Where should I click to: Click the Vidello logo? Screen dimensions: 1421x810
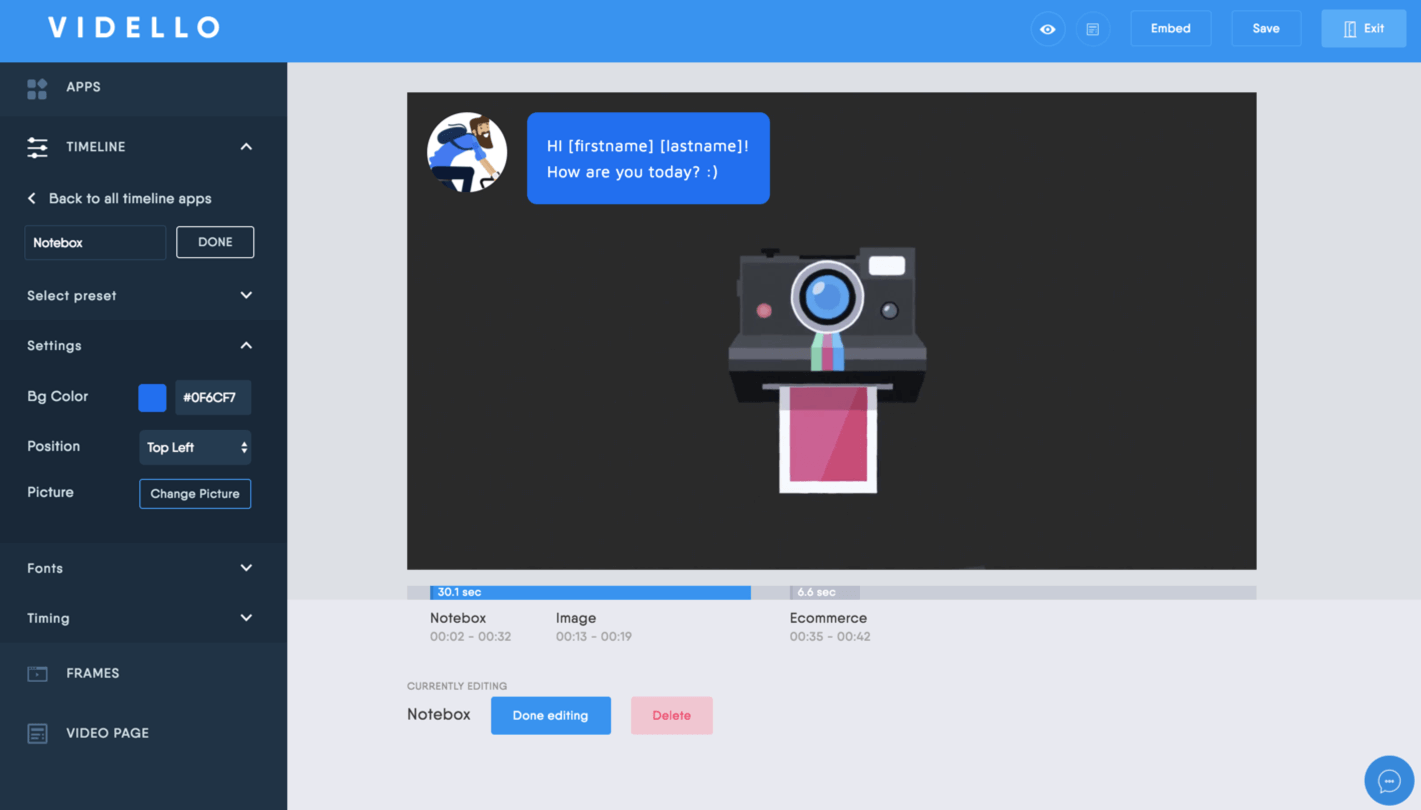[134, 28]
